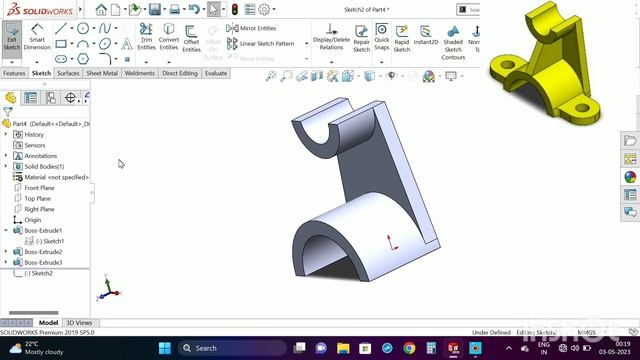Image resolution: width=640 pixels, height=360 pixels.
Task: Toggle Instant2D
Action: coord(425,35)
